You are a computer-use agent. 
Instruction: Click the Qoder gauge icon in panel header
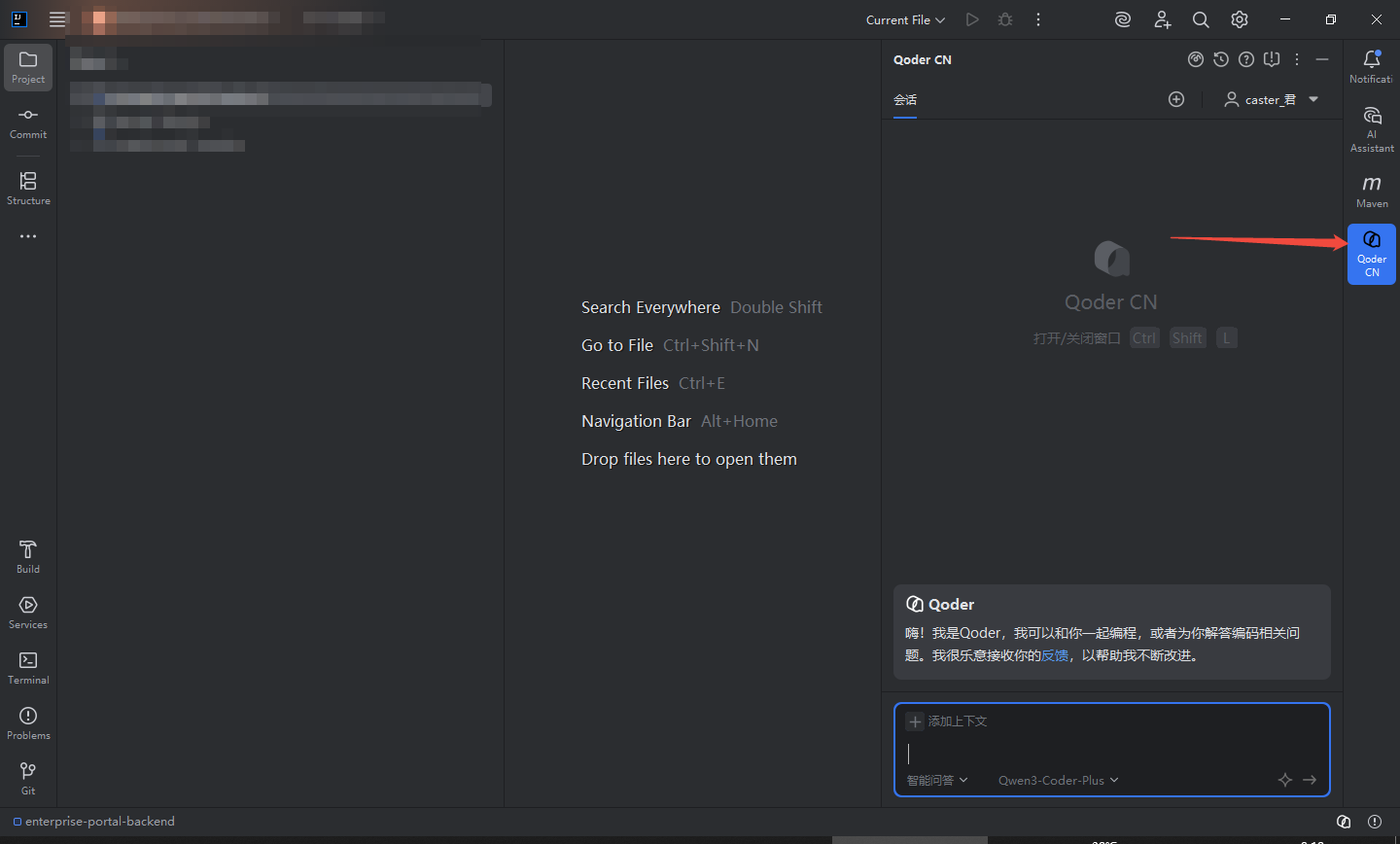[1196, 59]
